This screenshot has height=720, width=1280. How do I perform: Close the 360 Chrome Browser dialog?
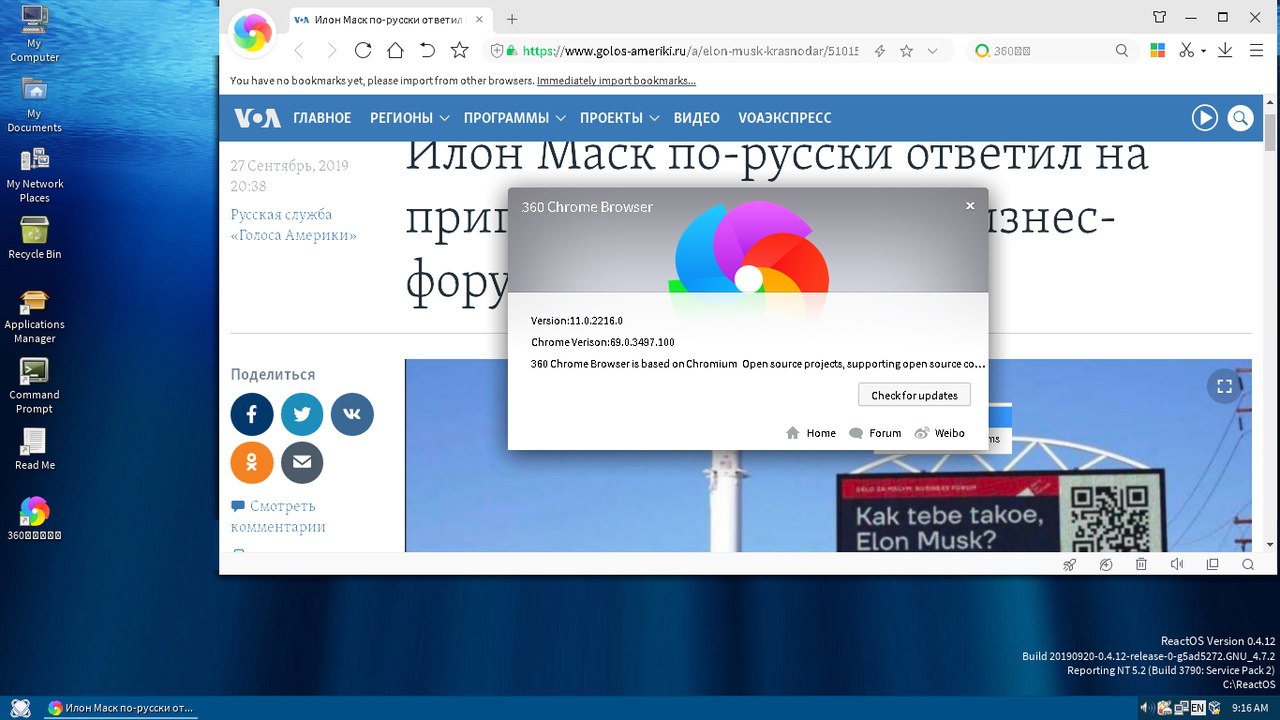click(x=970, y=206)
